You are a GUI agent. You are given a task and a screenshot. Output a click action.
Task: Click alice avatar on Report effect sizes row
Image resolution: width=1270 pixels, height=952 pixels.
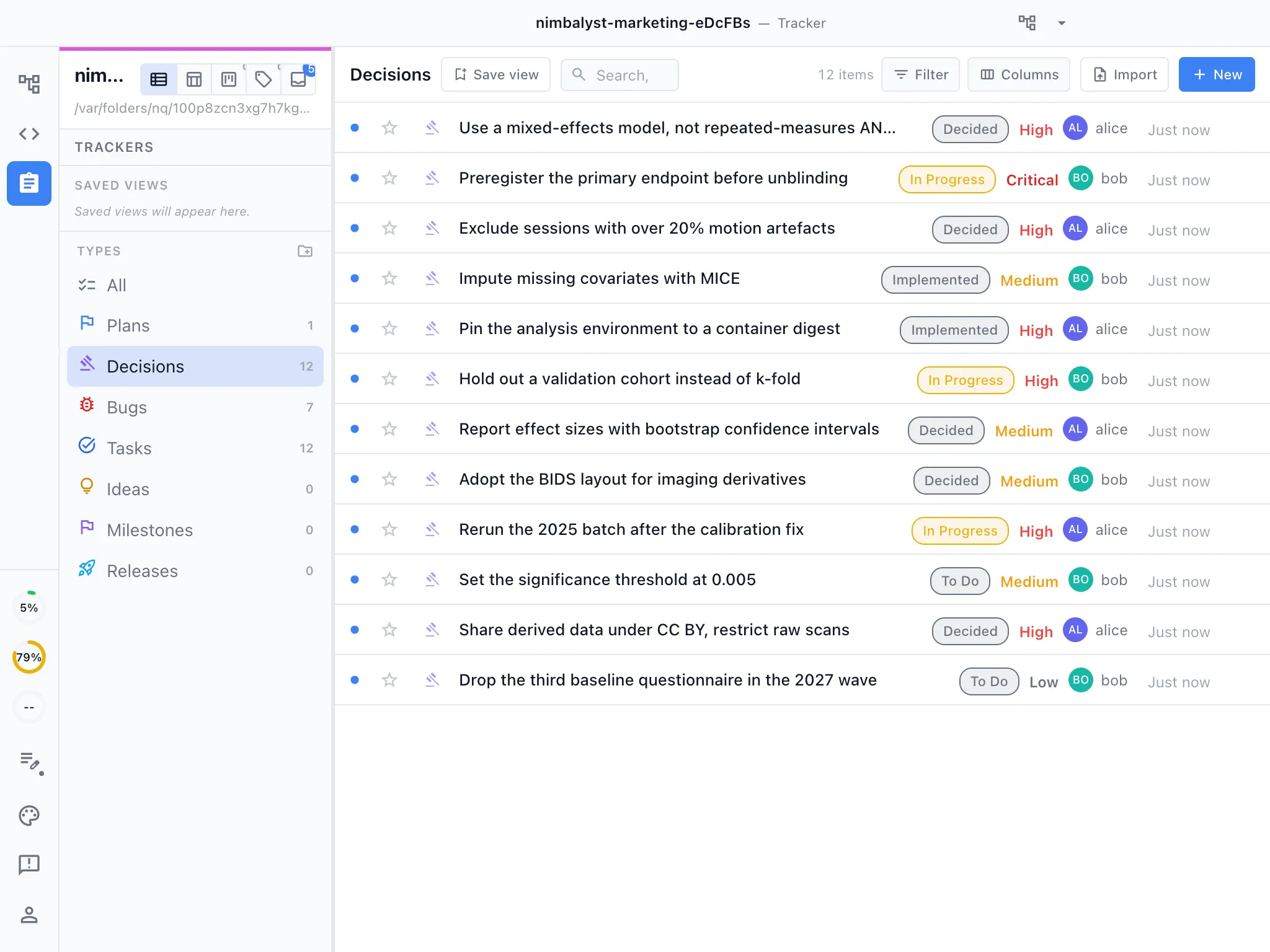point(1075,429)
